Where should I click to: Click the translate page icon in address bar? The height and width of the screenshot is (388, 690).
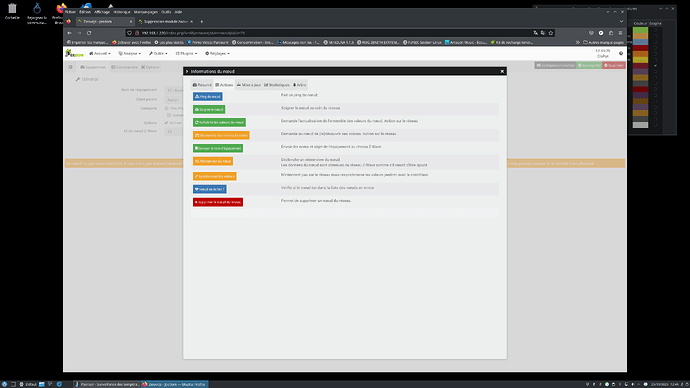coord(536,33)
